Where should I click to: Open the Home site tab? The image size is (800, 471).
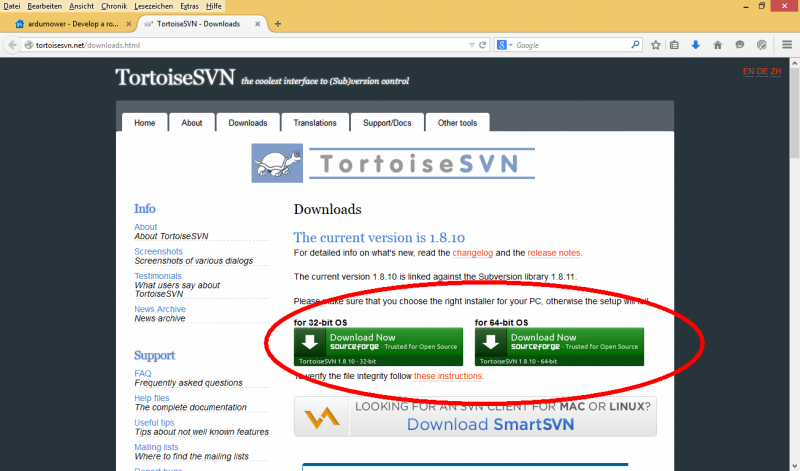coord(145,122)
